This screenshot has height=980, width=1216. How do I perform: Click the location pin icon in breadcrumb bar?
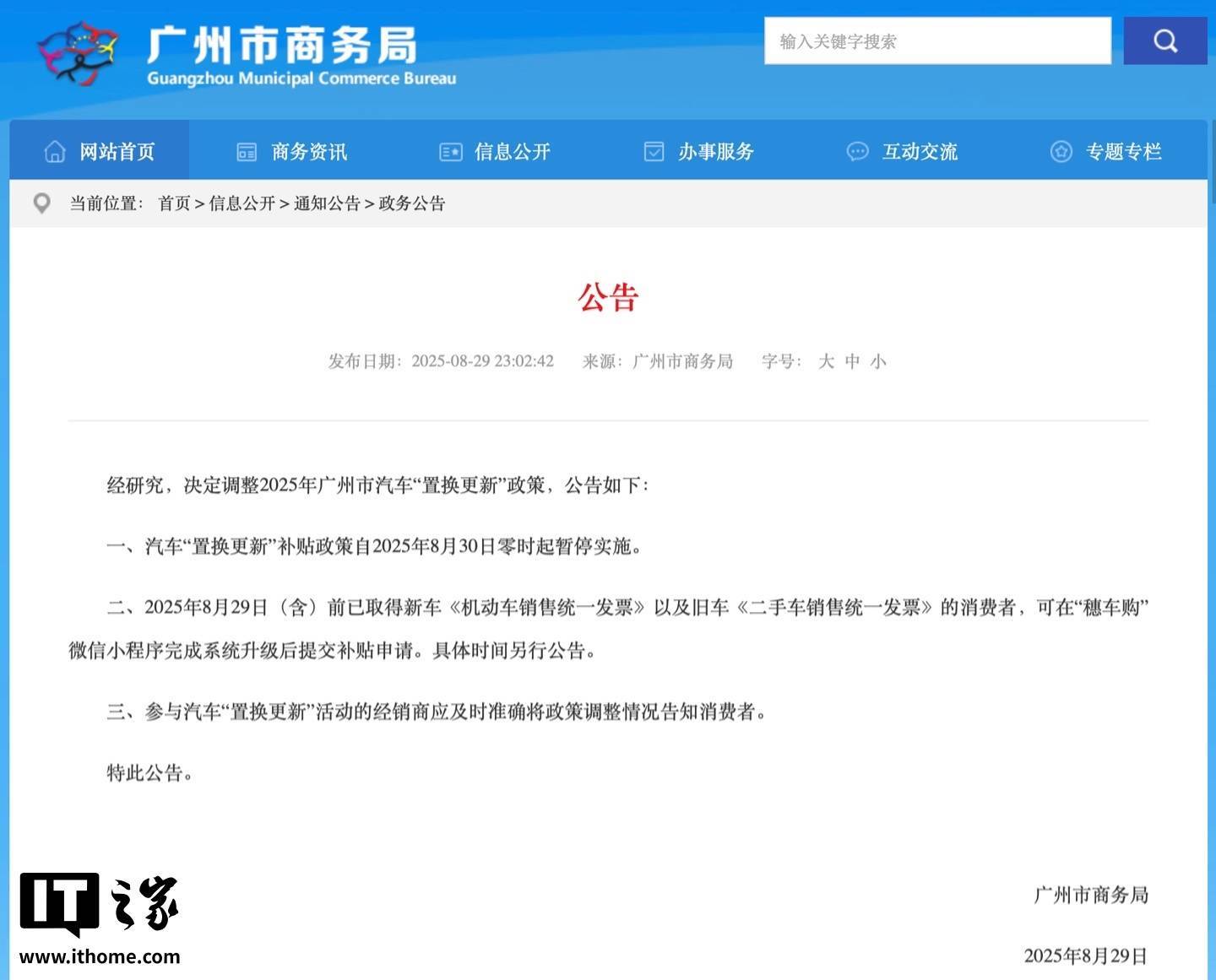(x=41, y=203)
